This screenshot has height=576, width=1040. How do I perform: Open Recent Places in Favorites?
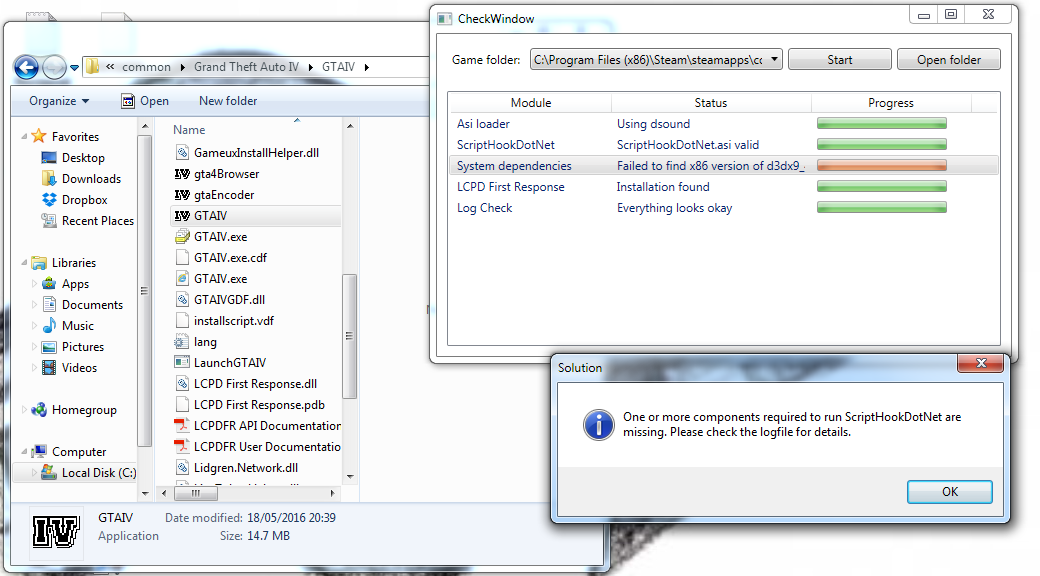click(x=98, y=221)
